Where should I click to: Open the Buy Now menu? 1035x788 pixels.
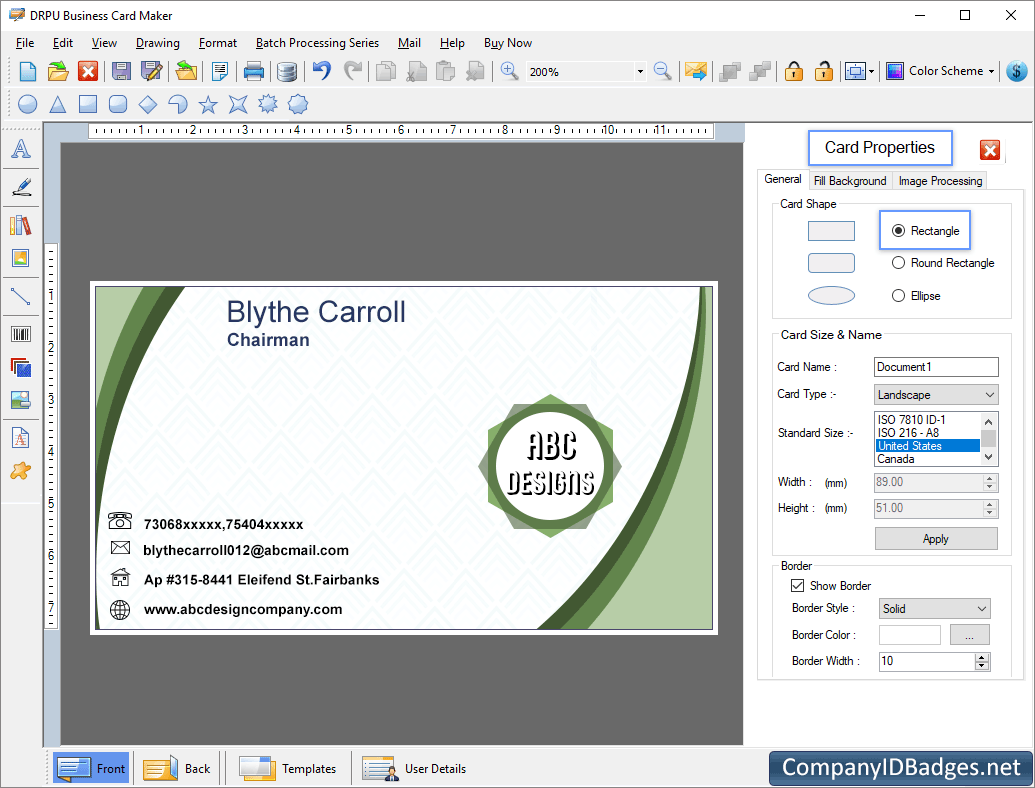pyautogui.click(x=508, y=43)
